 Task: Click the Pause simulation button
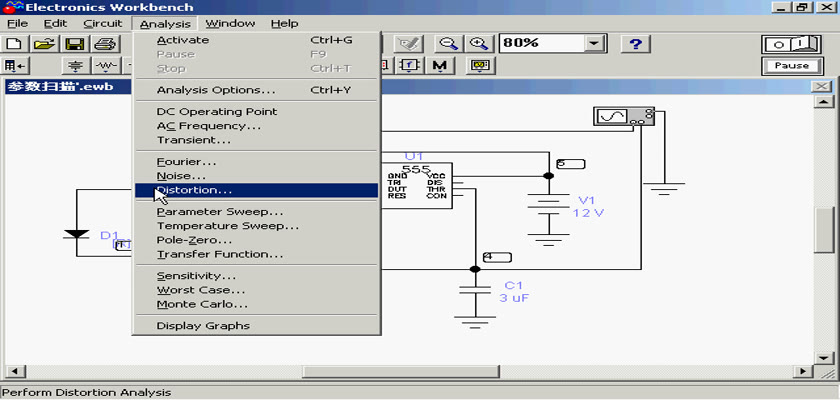pyautogui.click(x=792, y=66)
